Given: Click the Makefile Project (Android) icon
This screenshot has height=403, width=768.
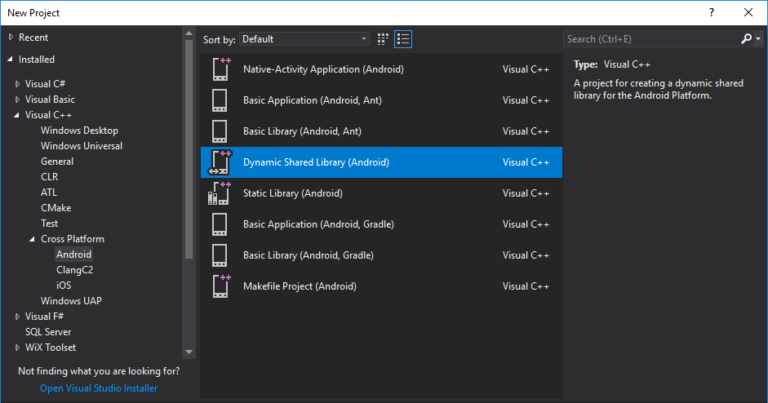Looking at the screenshot, I should tap(220, 286).
